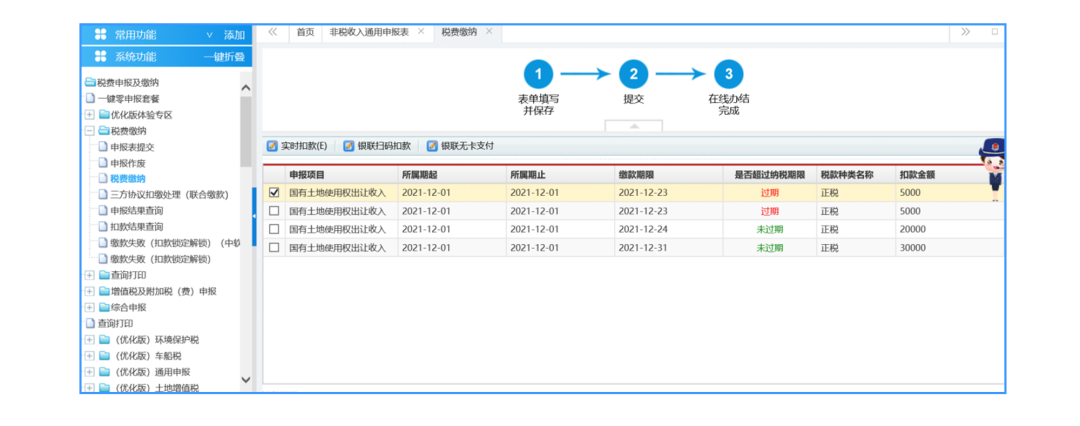The image size is (1080, 426).
Task: Click the folder icon of 综合申报
Action: point(103,307)
